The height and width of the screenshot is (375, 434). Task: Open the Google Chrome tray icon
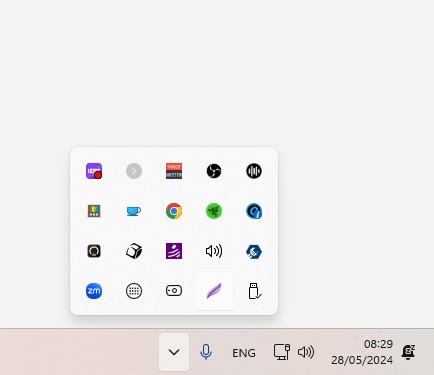click(x=174, y=211)
